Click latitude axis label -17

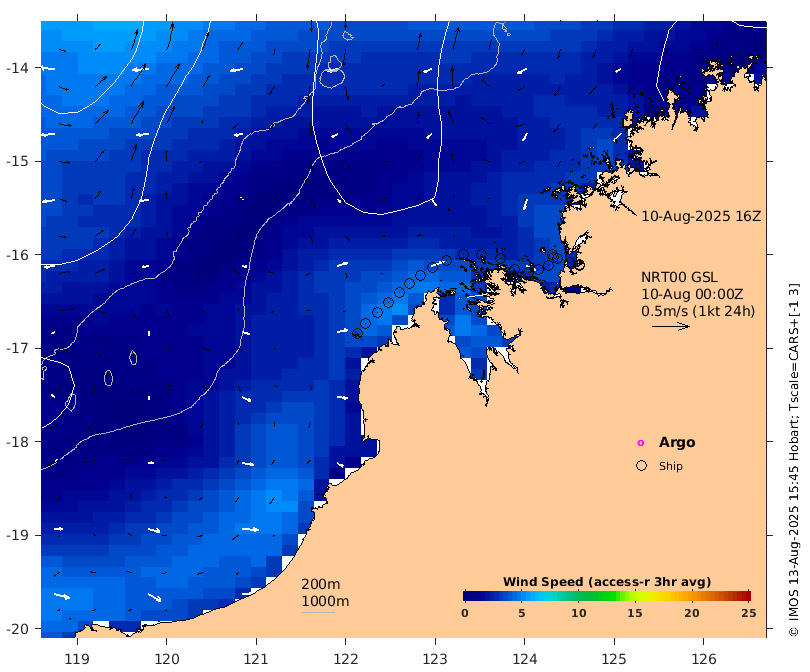click(17, 348)
